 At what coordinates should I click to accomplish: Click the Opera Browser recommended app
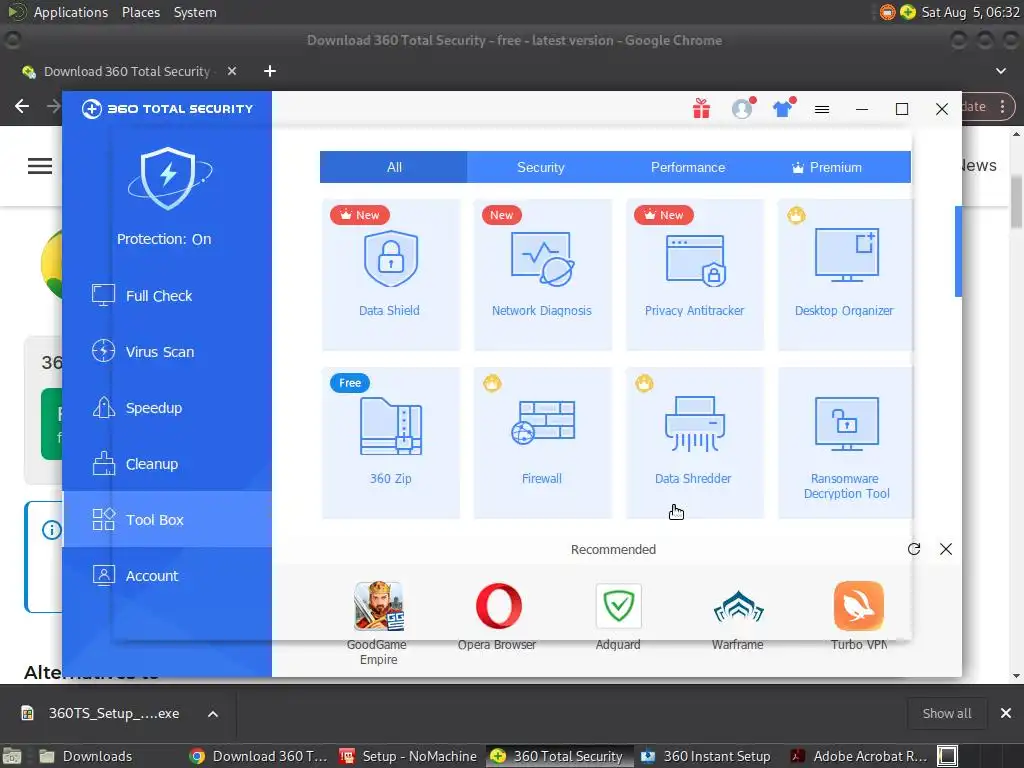click(498, 616)
